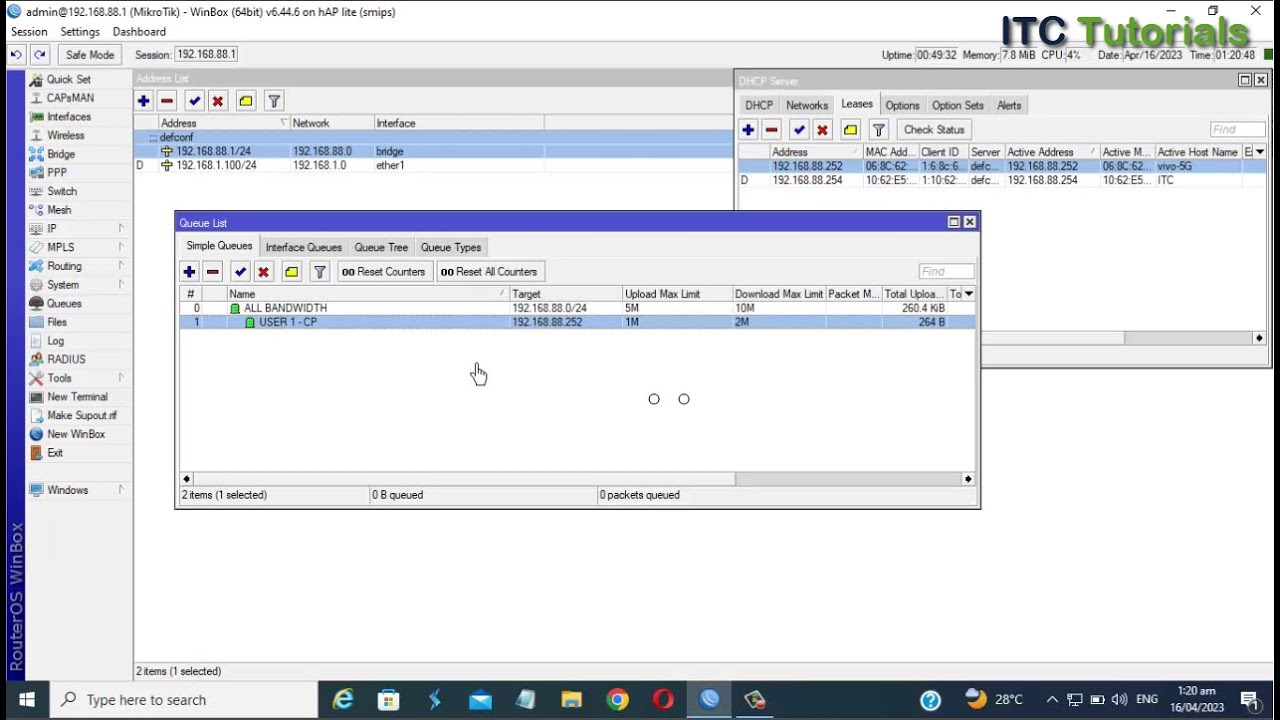Switch to Queue Tree tab
Screen dimensions: 1280x720
pyautogui.click(x=381, y=247)
